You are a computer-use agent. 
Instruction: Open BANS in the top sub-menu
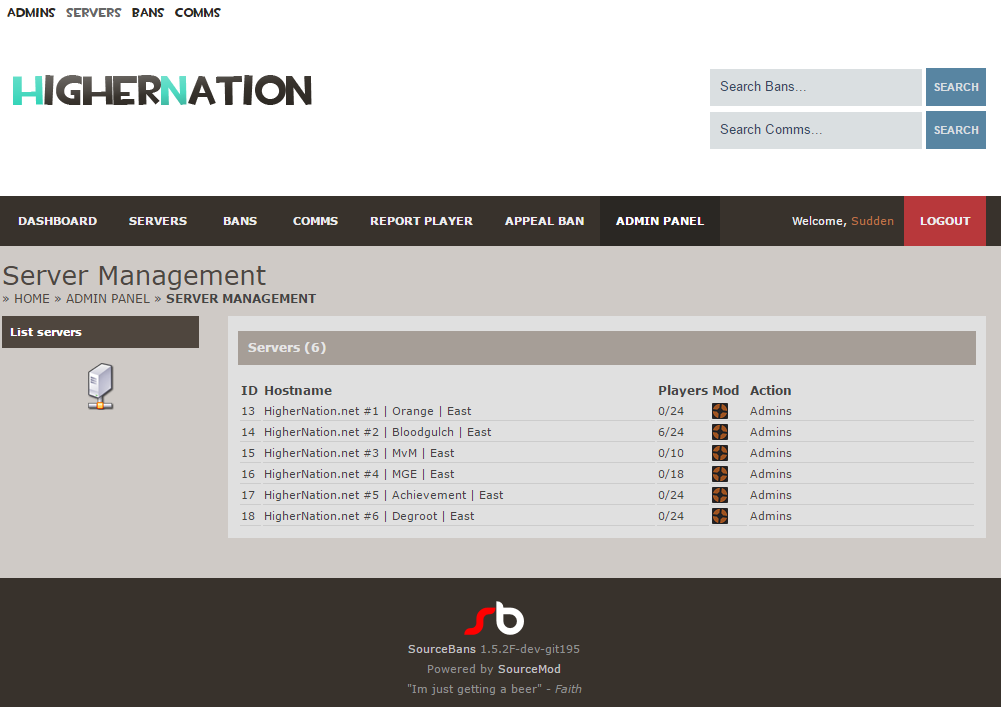click(147, 13)
